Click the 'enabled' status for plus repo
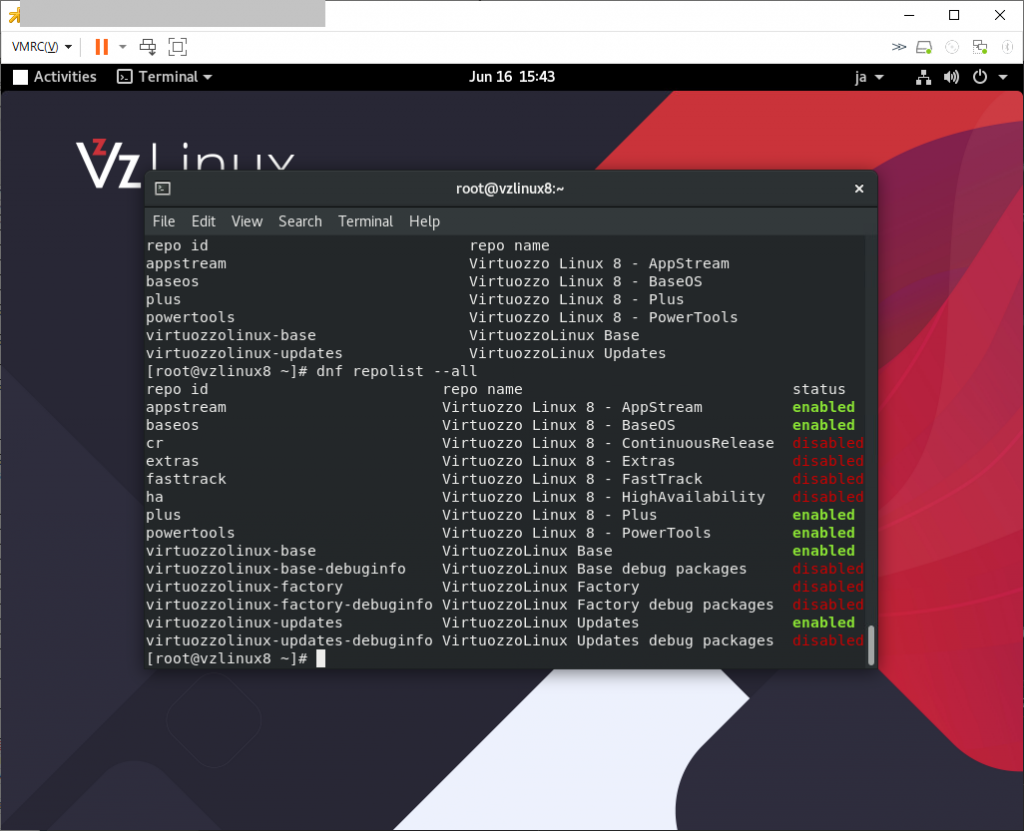The width and height of the screenshot is (1024, 831). (824, 515)
